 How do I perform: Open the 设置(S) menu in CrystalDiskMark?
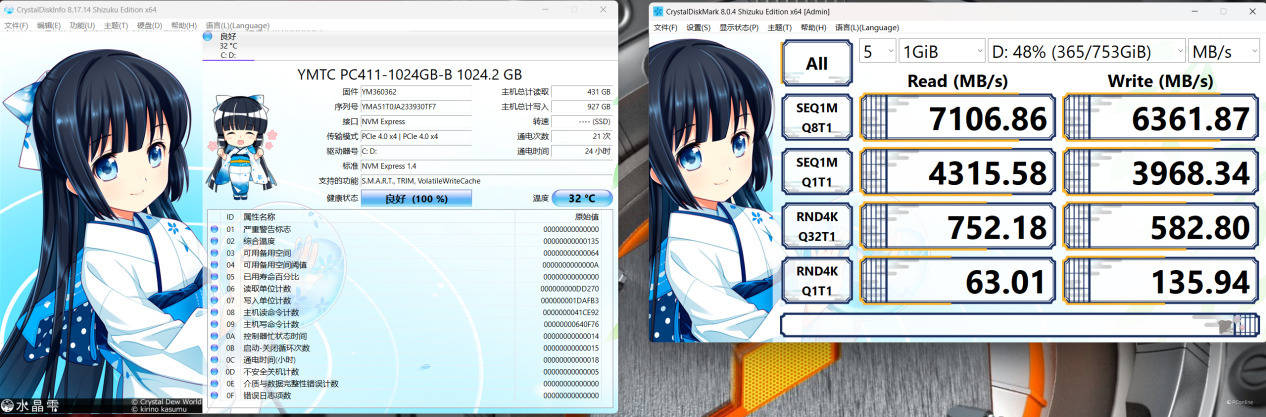[x=699, y=27]
